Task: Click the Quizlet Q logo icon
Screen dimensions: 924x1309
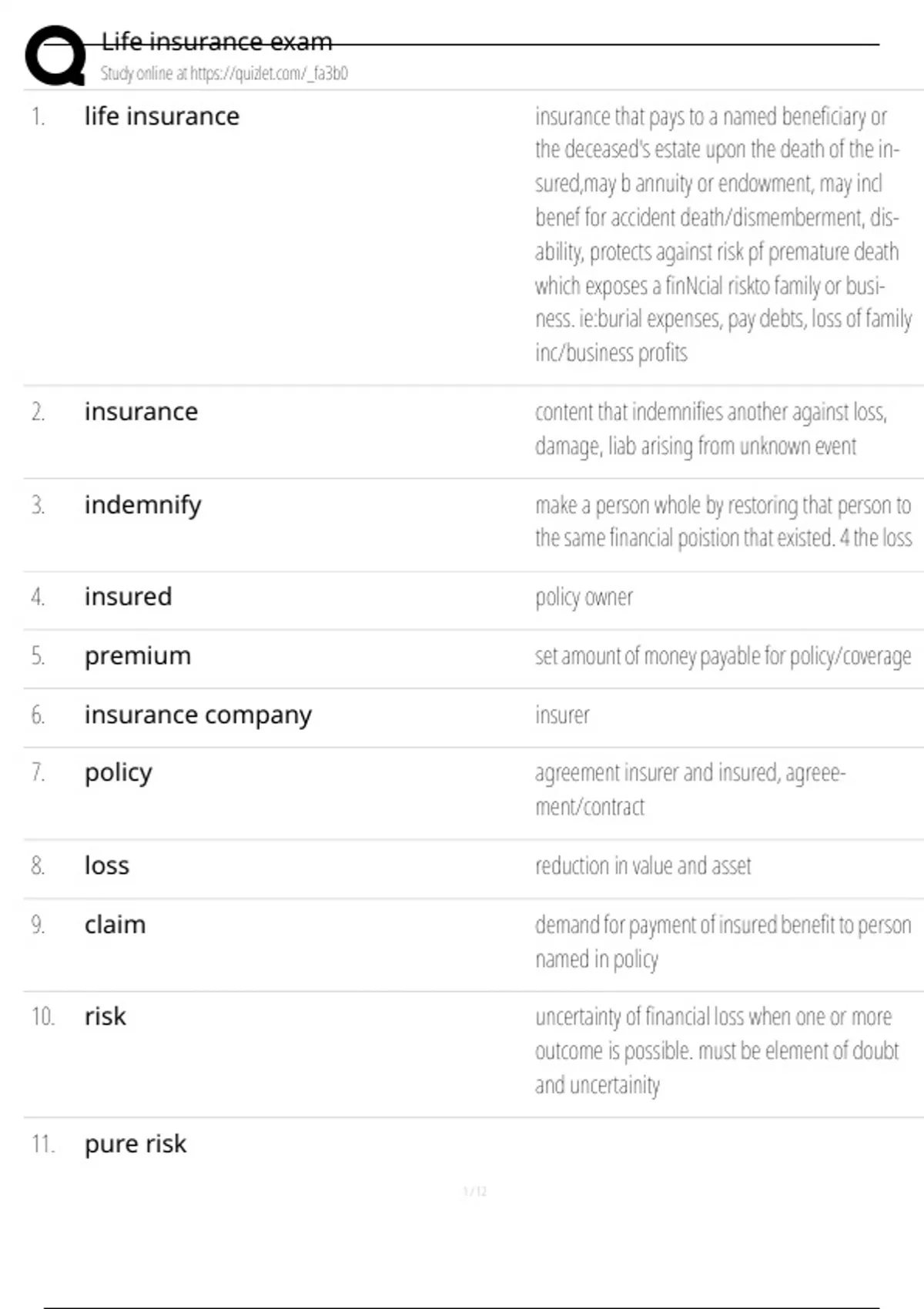Action: tap(55, 55)
